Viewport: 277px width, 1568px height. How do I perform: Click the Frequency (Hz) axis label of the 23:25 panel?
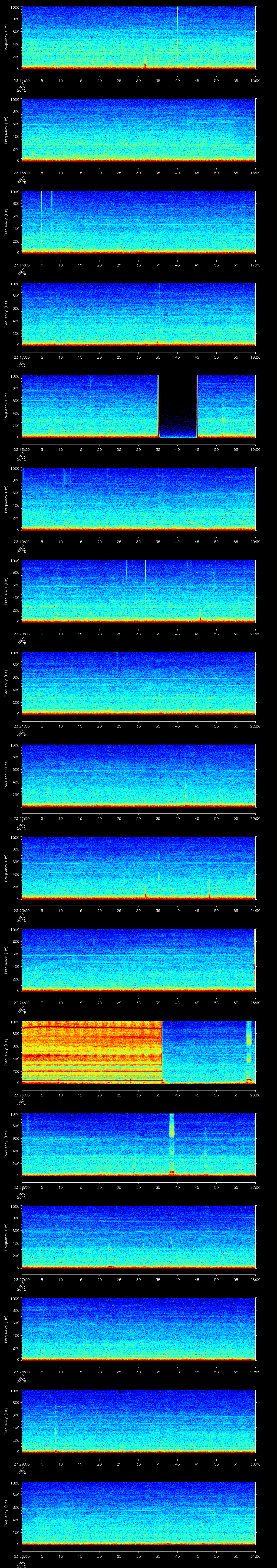[6, 1052]
